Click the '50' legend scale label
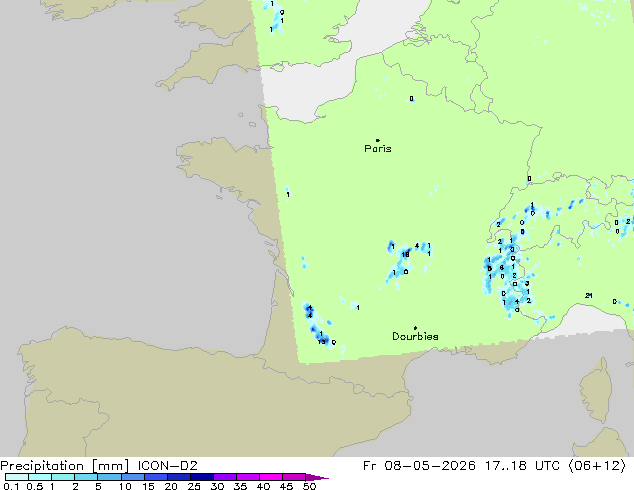 309,486
